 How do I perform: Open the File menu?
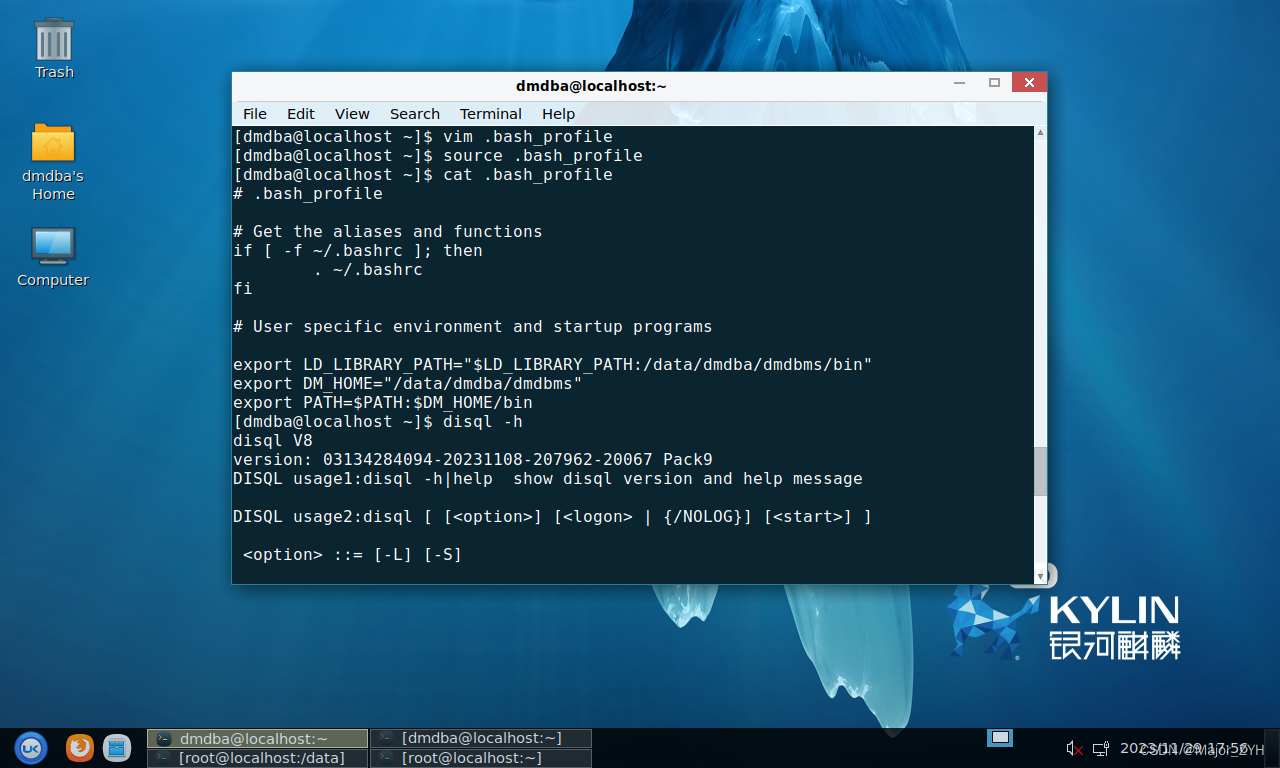tap(255, 114)
